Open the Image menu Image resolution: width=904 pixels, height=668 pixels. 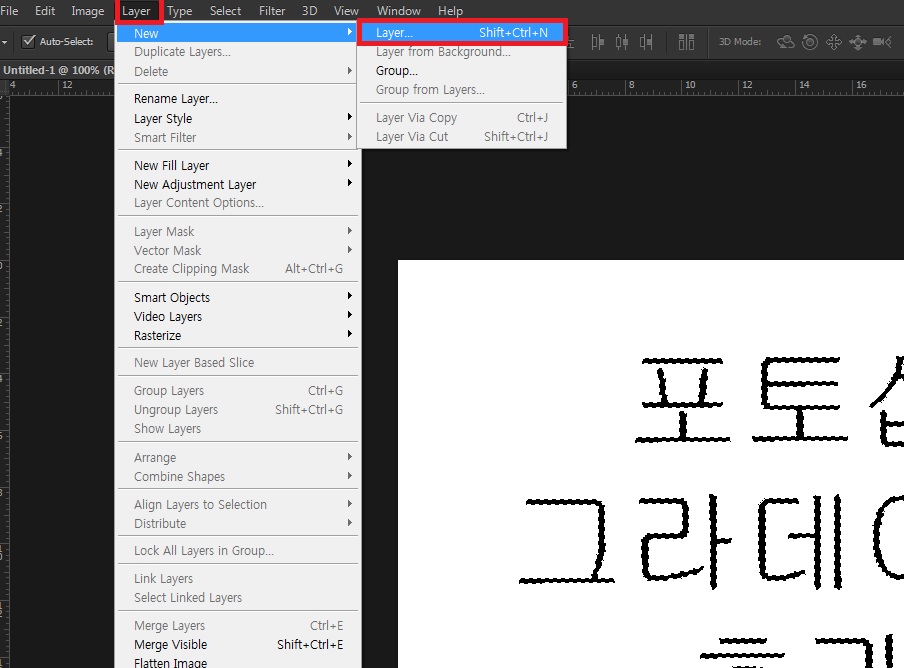point(88,11)
